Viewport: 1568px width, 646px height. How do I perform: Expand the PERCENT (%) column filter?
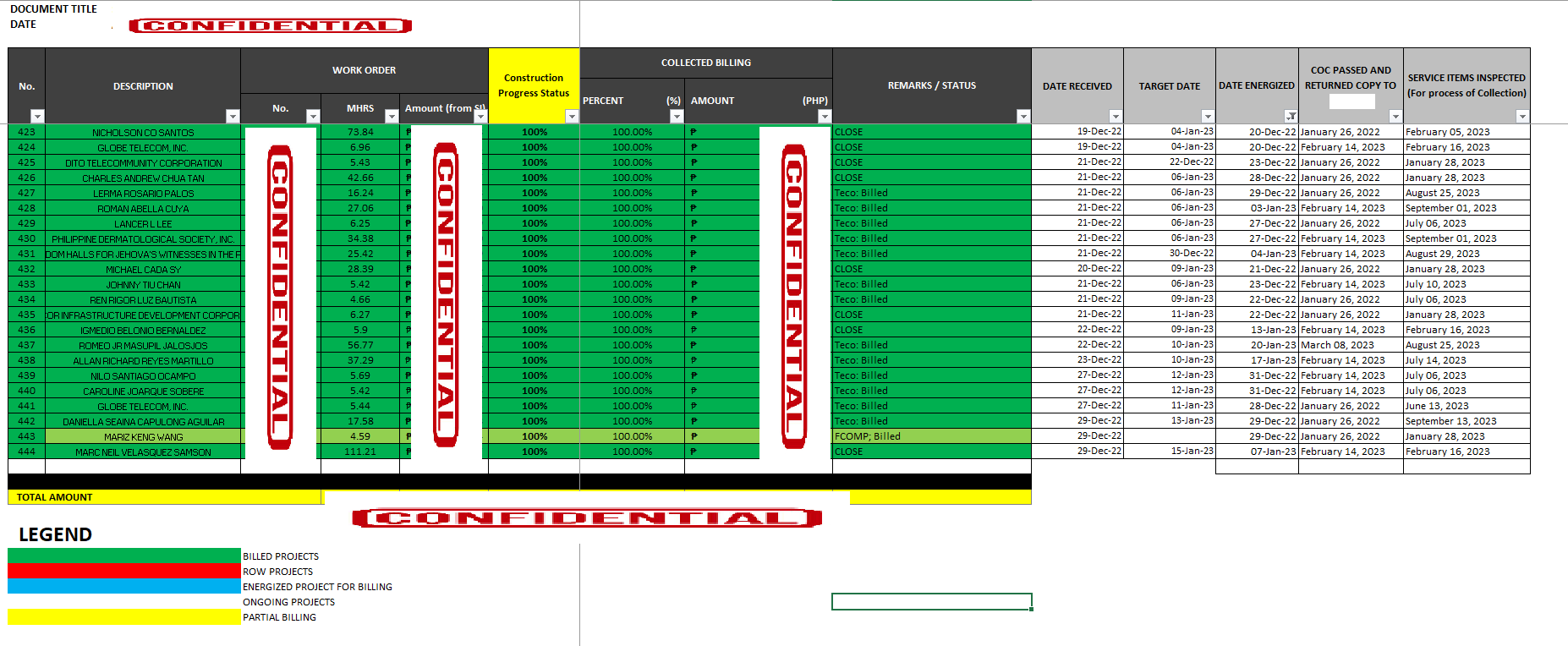[677, 116]
